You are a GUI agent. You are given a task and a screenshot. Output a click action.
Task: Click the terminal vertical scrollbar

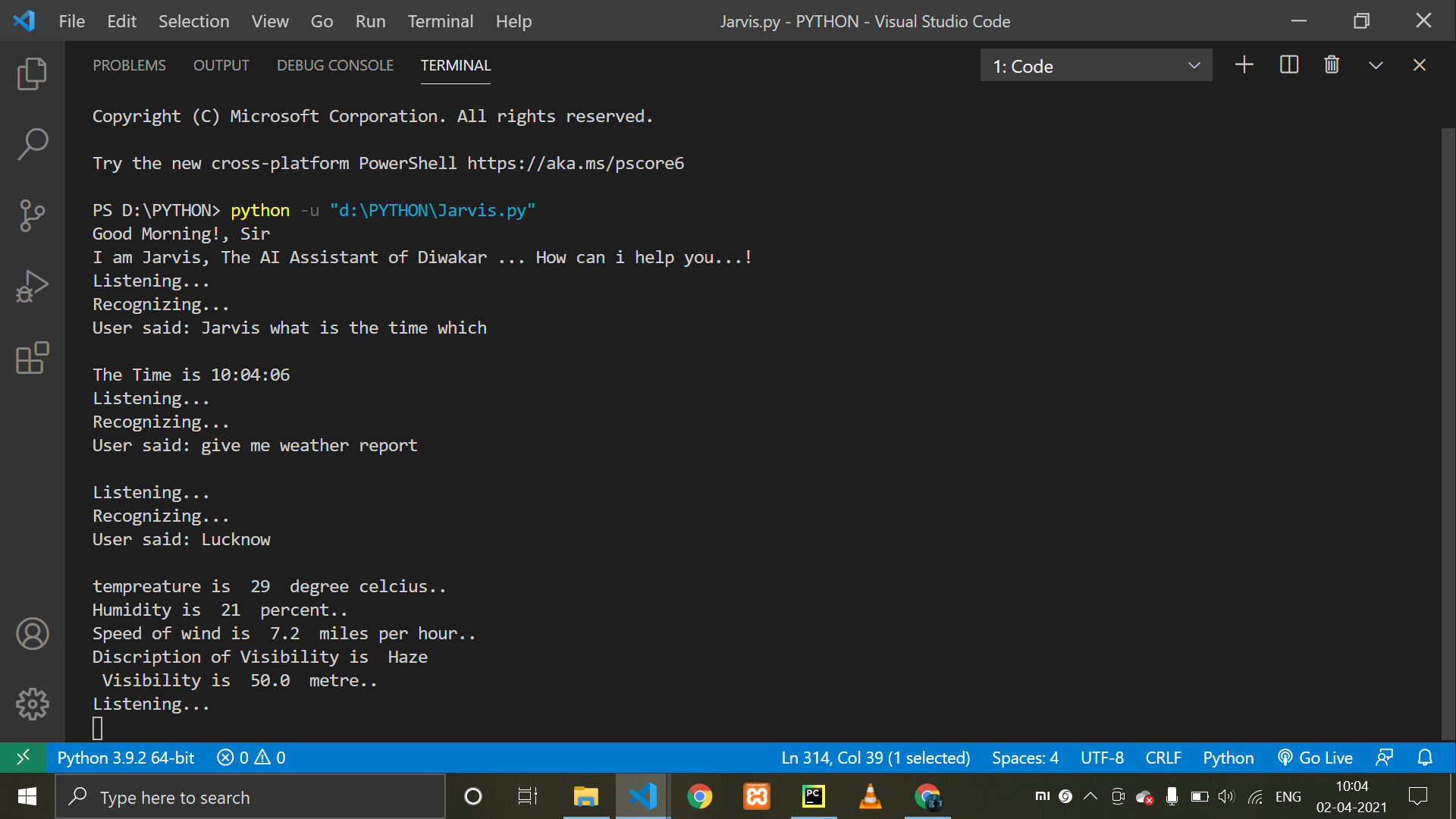click(1448, 432)
